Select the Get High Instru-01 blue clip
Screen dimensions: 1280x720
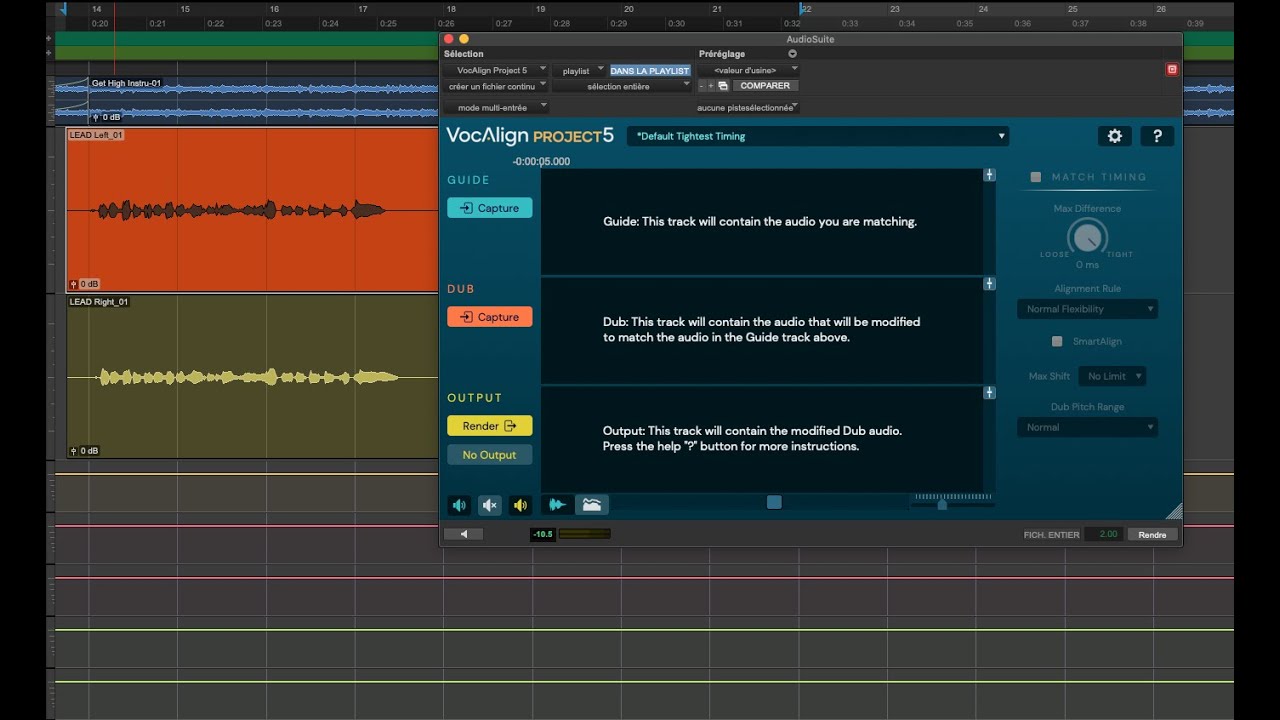(264, 100)
